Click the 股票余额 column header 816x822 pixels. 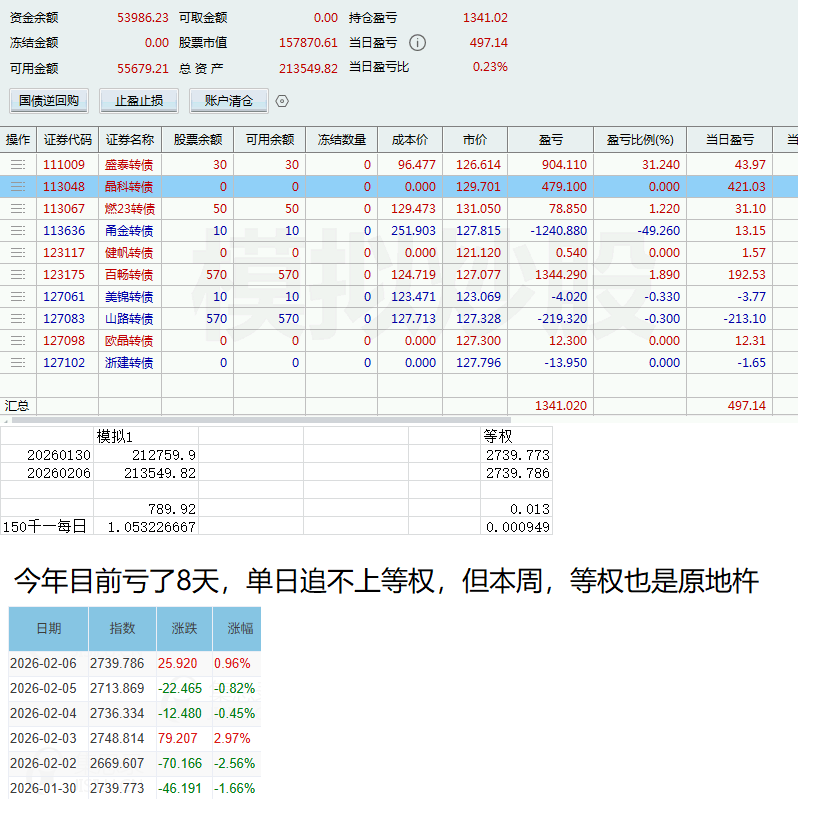(x=198, y=140)
